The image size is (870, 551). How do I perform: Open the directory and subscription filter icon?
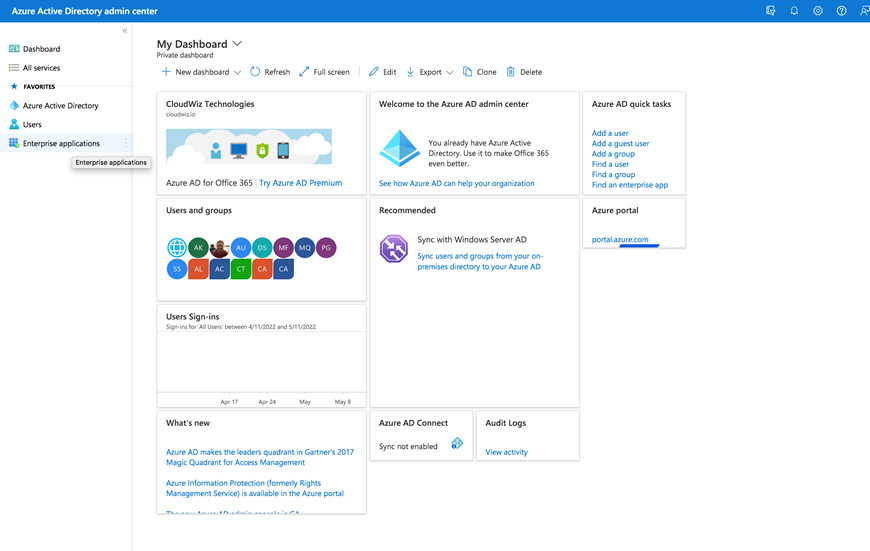pos(770,11)
